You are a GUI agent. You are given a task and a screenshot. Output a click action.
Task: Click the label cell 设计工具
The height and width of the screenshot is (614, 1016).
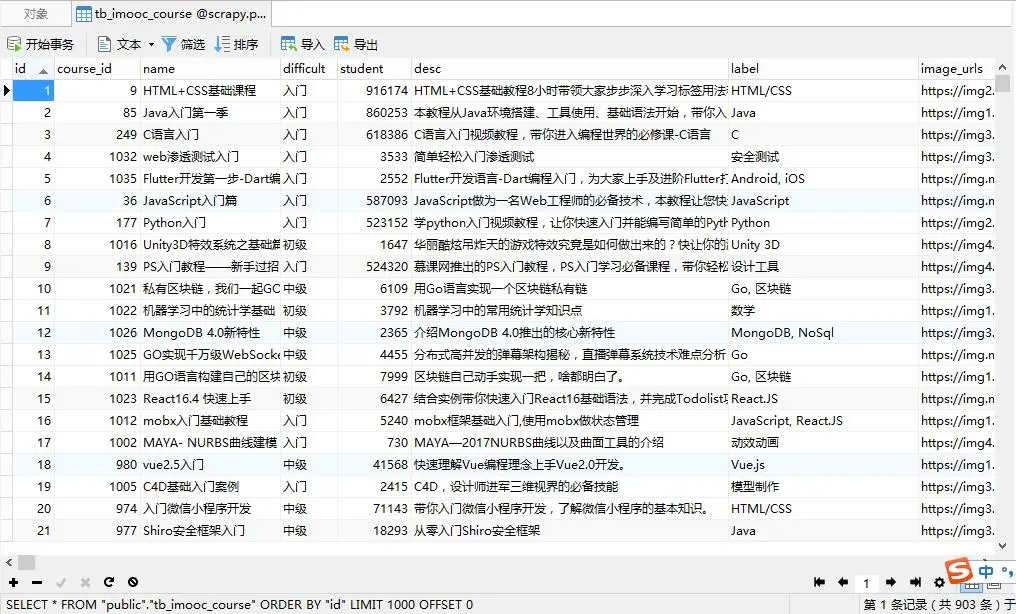(x=824, y=267)
